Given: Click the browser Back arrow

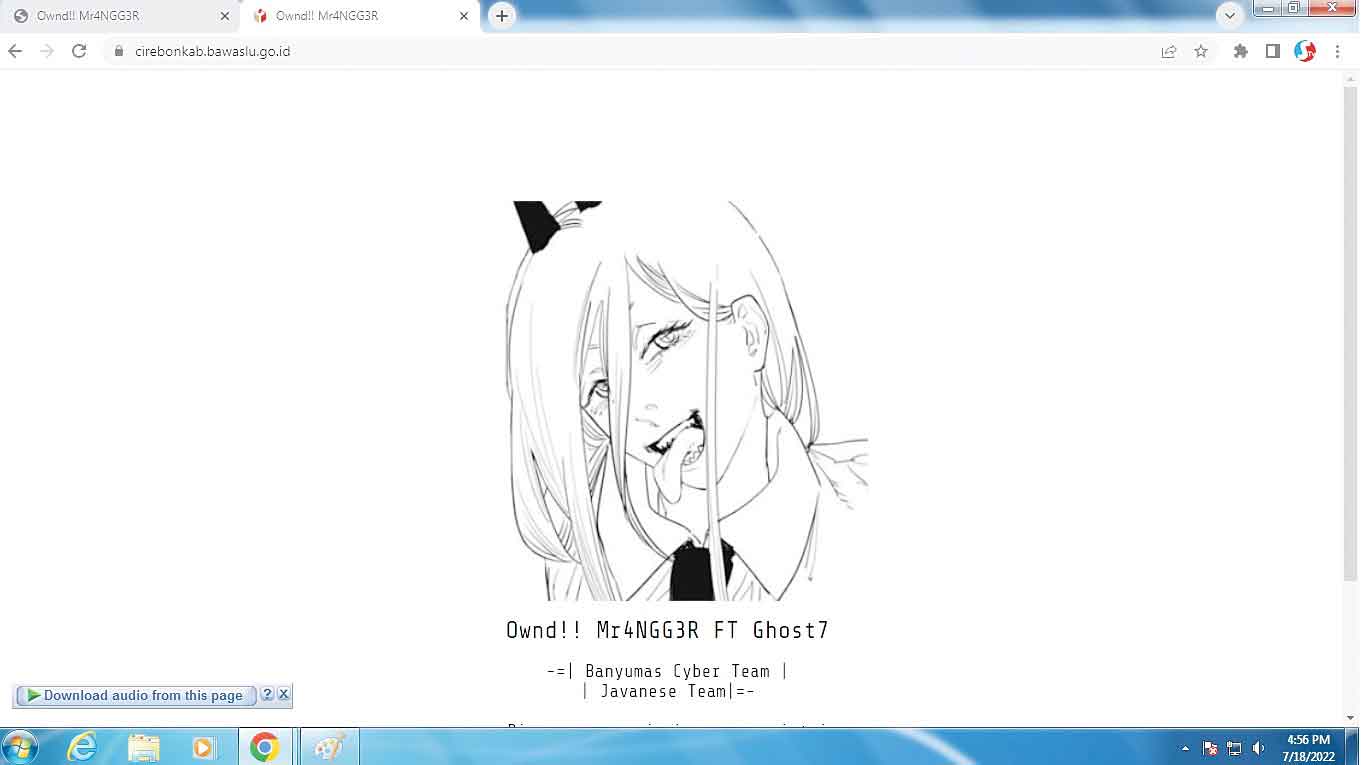Looking at the screenshot, I should coord(15,51).
